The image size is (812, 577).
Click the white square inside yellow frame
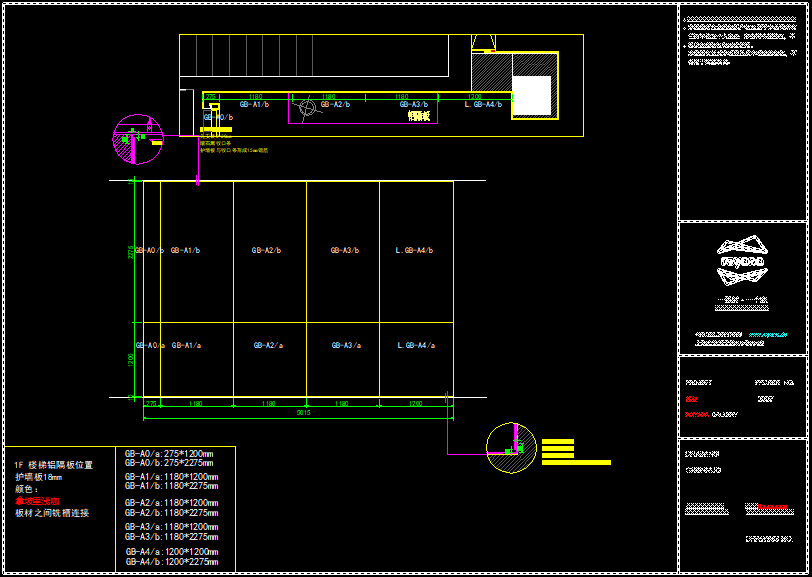[531, 95]
